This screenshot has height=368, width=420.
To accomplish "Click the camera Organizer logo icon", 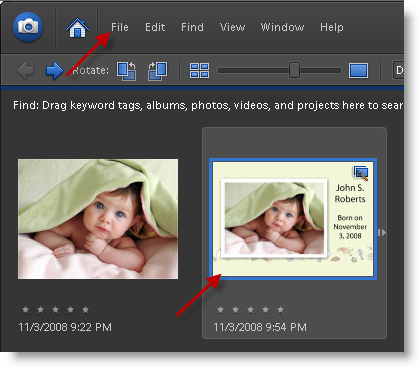I will [x=28, y=27].
